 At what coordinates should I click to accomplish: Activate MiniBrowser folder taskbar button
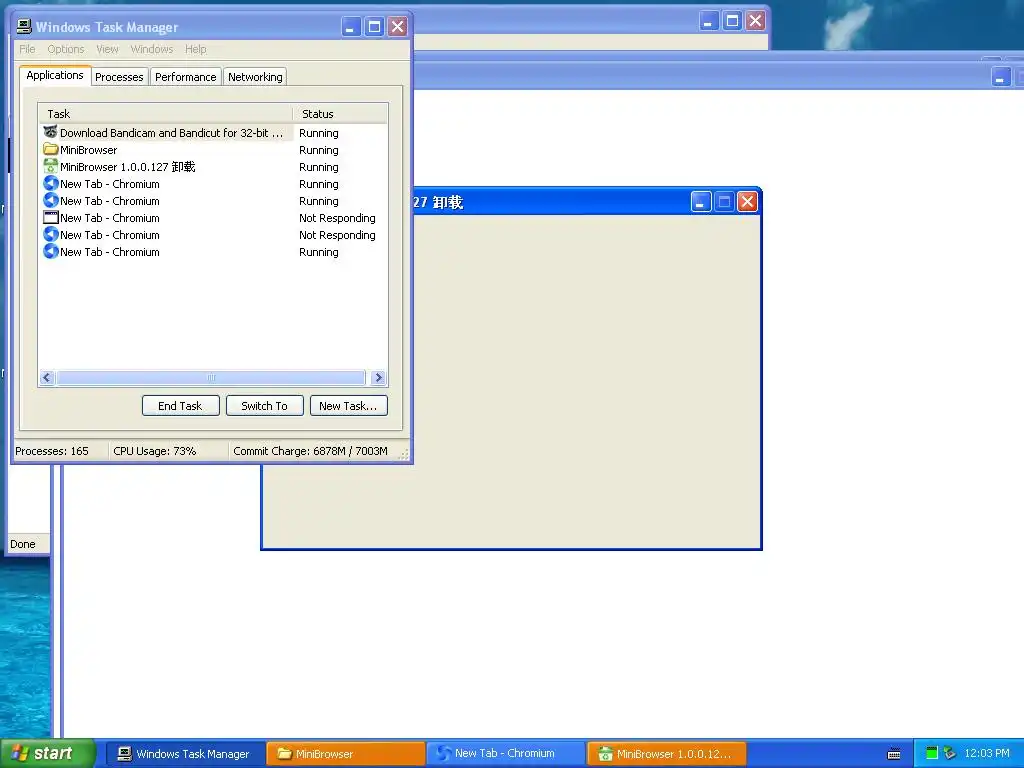(346, 754)
